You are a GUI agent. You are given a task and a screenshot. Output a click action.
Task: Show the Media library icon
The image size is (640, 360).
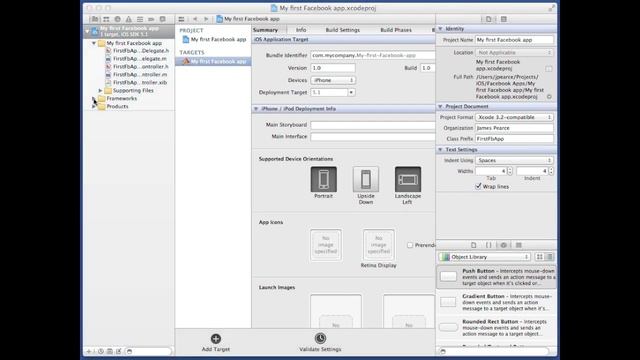[519, 245]
